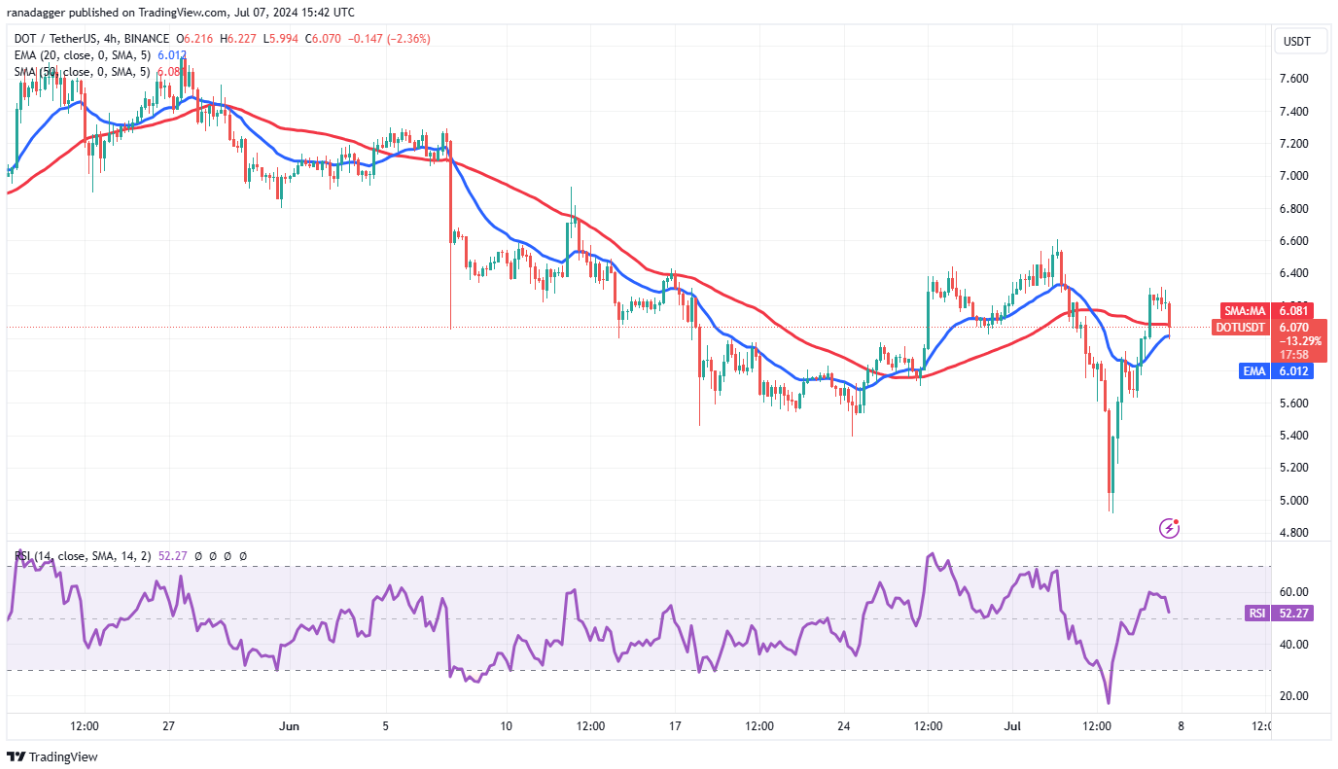Click the 27 date label on time axis
This screenshot has height=769, width=1338.
168,726
